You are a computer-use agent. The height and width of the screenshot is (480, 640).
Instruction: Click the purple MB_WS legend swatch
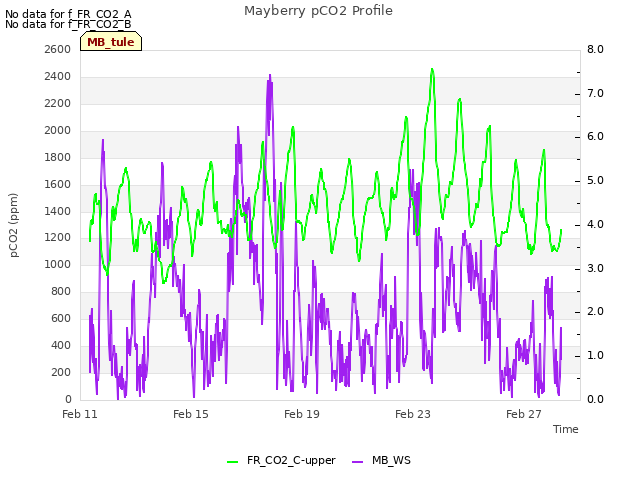pos(357,462)
